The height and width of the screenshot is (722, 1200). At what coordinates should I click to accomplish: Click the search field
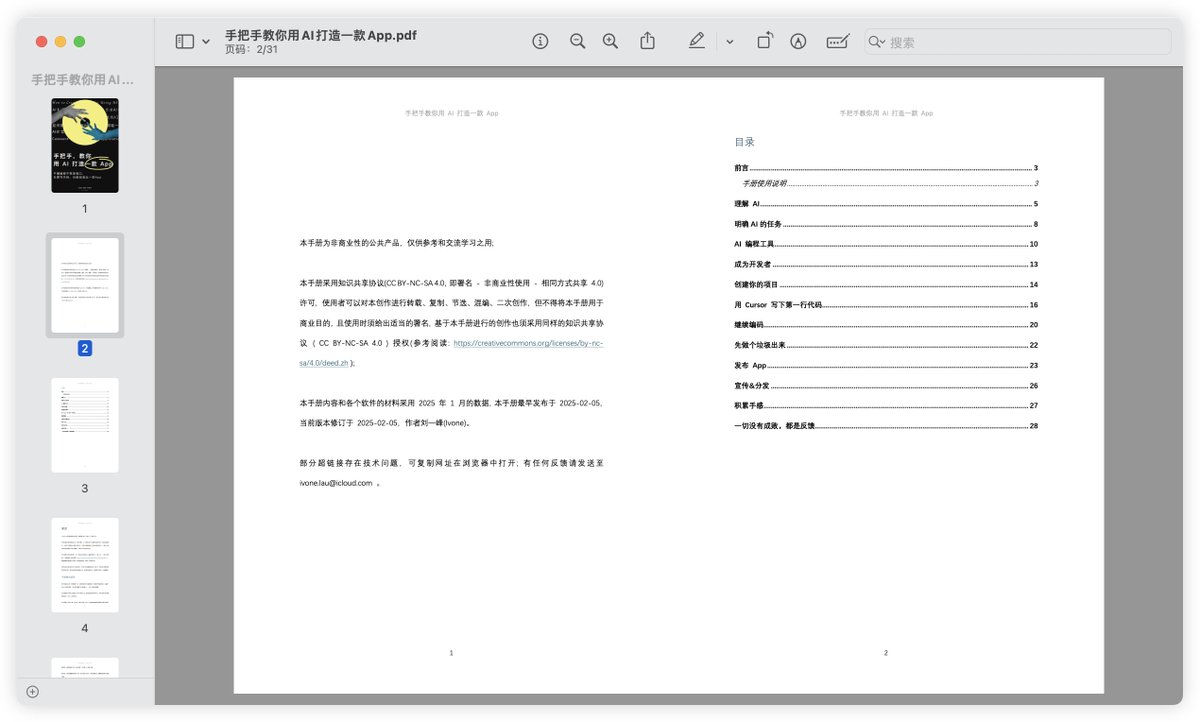coord(1018,42)
